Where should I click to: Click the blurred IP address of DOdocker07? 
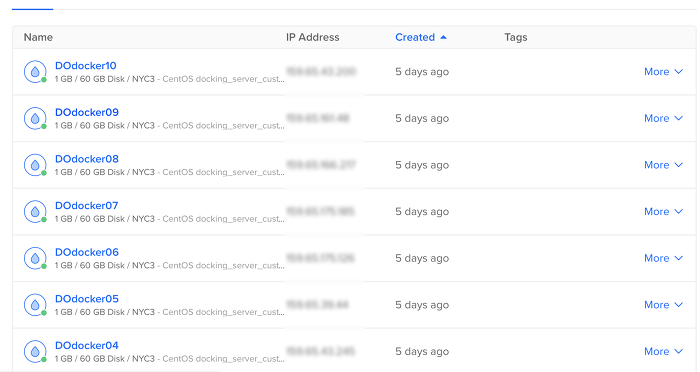321,211
